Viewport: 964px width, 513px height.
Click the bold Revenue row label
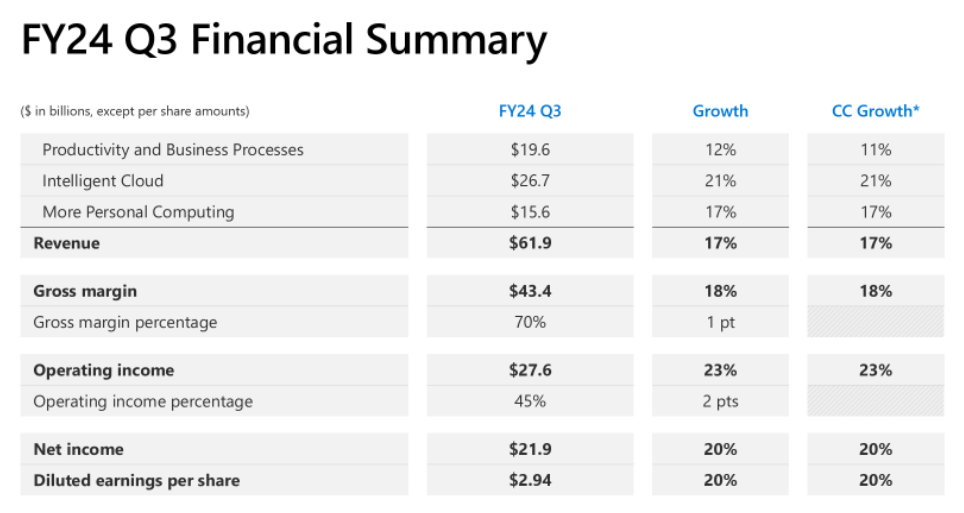(x=67, y=243)
